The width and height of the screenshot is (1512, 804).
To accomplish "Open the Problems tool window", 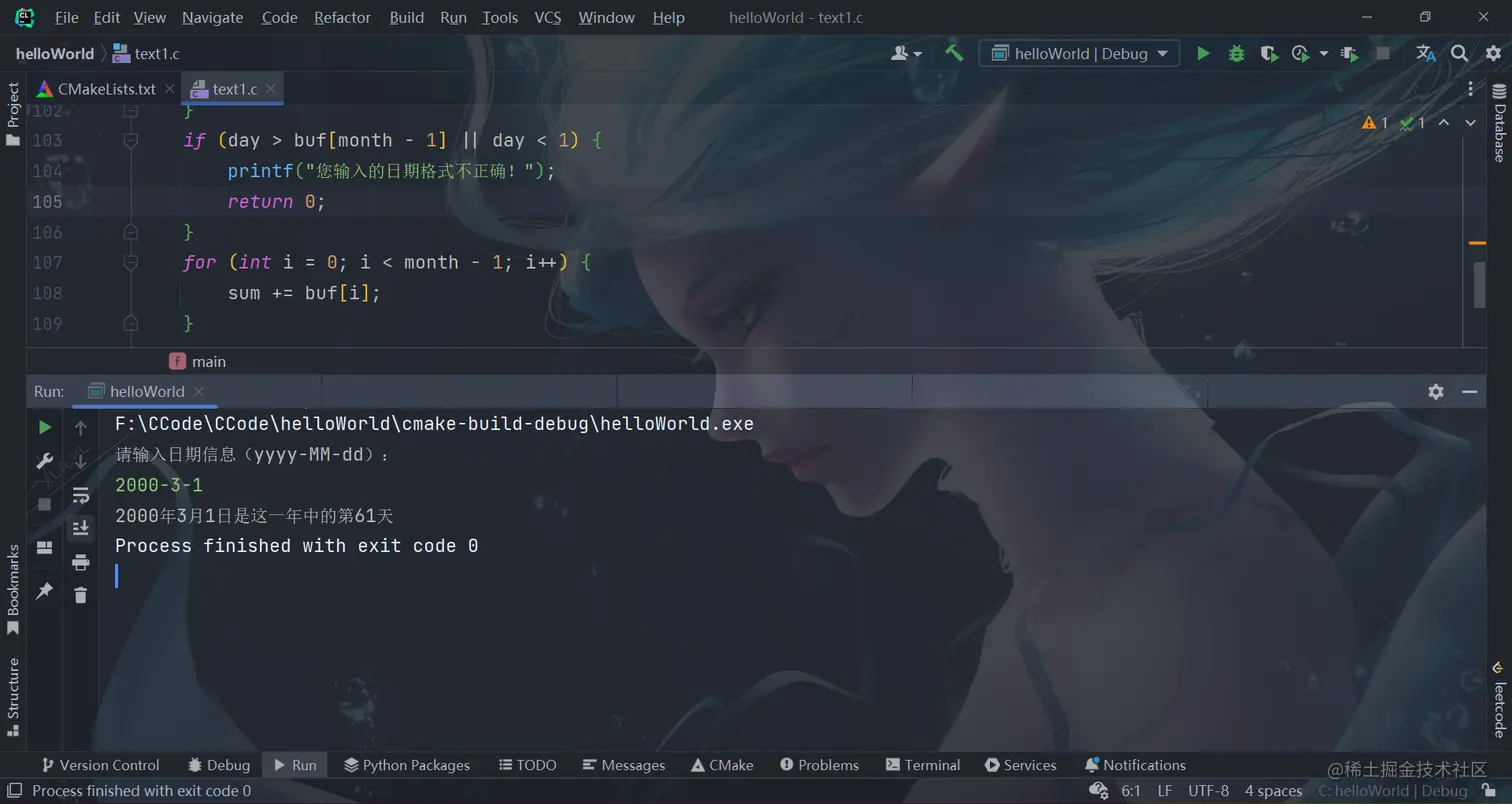I will tap(819, 765).
